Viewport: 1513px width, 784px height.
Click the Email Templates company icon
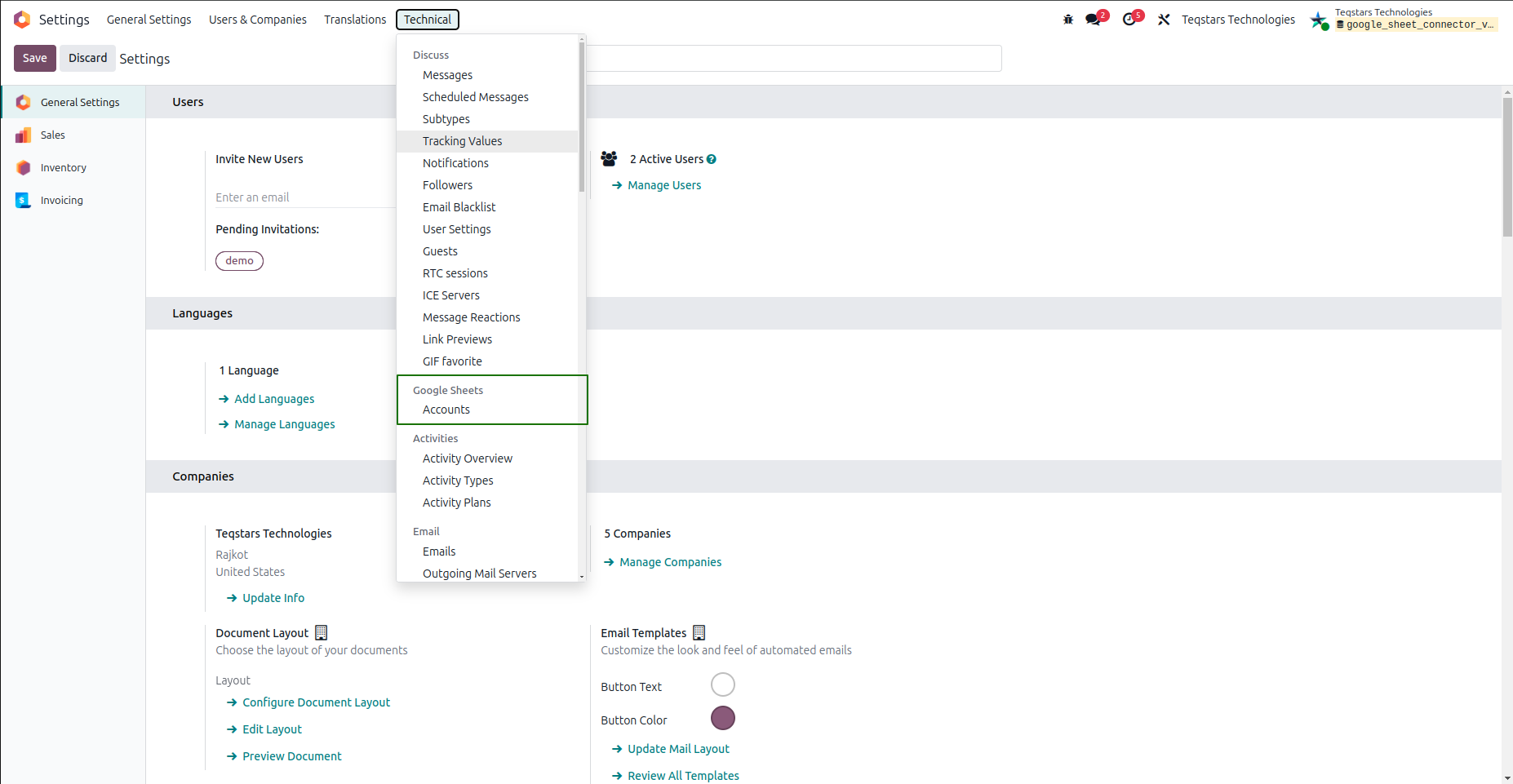699,632
